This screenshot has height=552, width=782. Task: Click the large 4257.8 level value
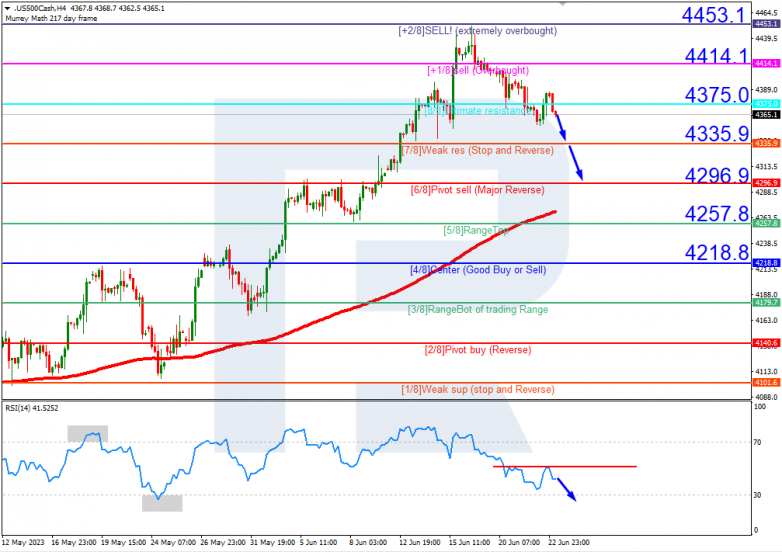click(716, 213)
